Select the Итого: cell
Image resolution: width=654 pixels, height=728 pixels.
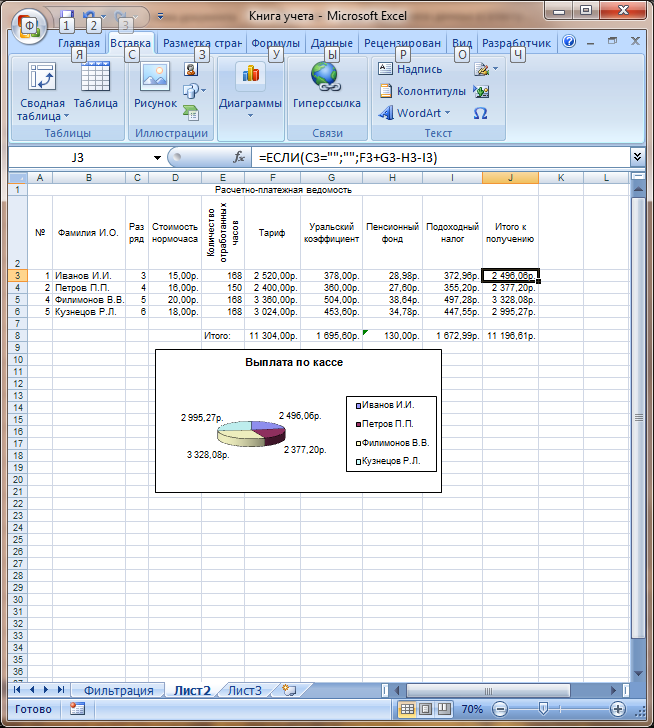point(223,335)
